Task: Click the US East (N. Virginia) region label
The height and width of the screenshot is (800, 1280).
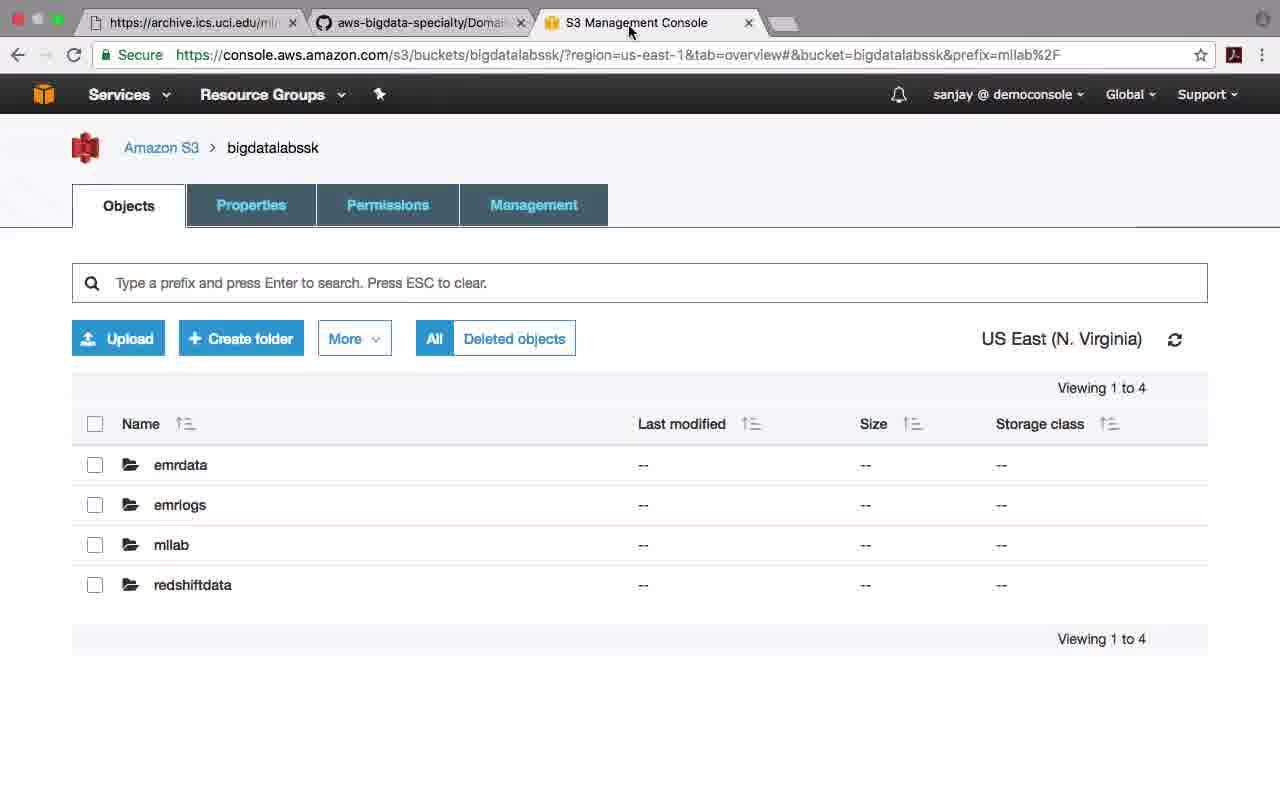Action: 1062,339
